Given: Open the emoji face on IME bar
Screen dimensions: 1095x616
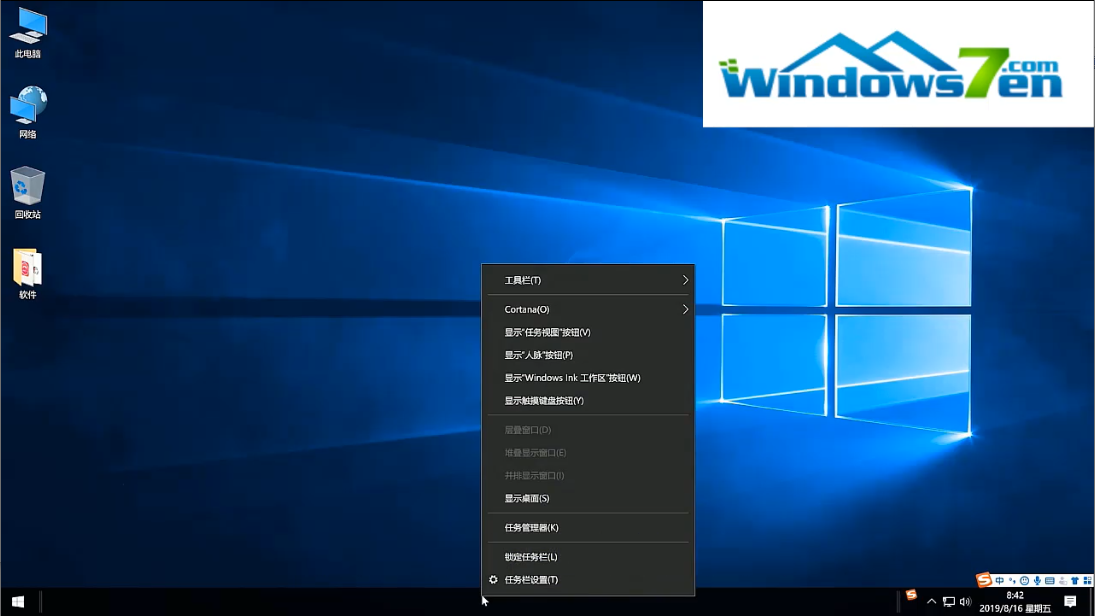Looking at the screenshot, I should point(1024,580).
